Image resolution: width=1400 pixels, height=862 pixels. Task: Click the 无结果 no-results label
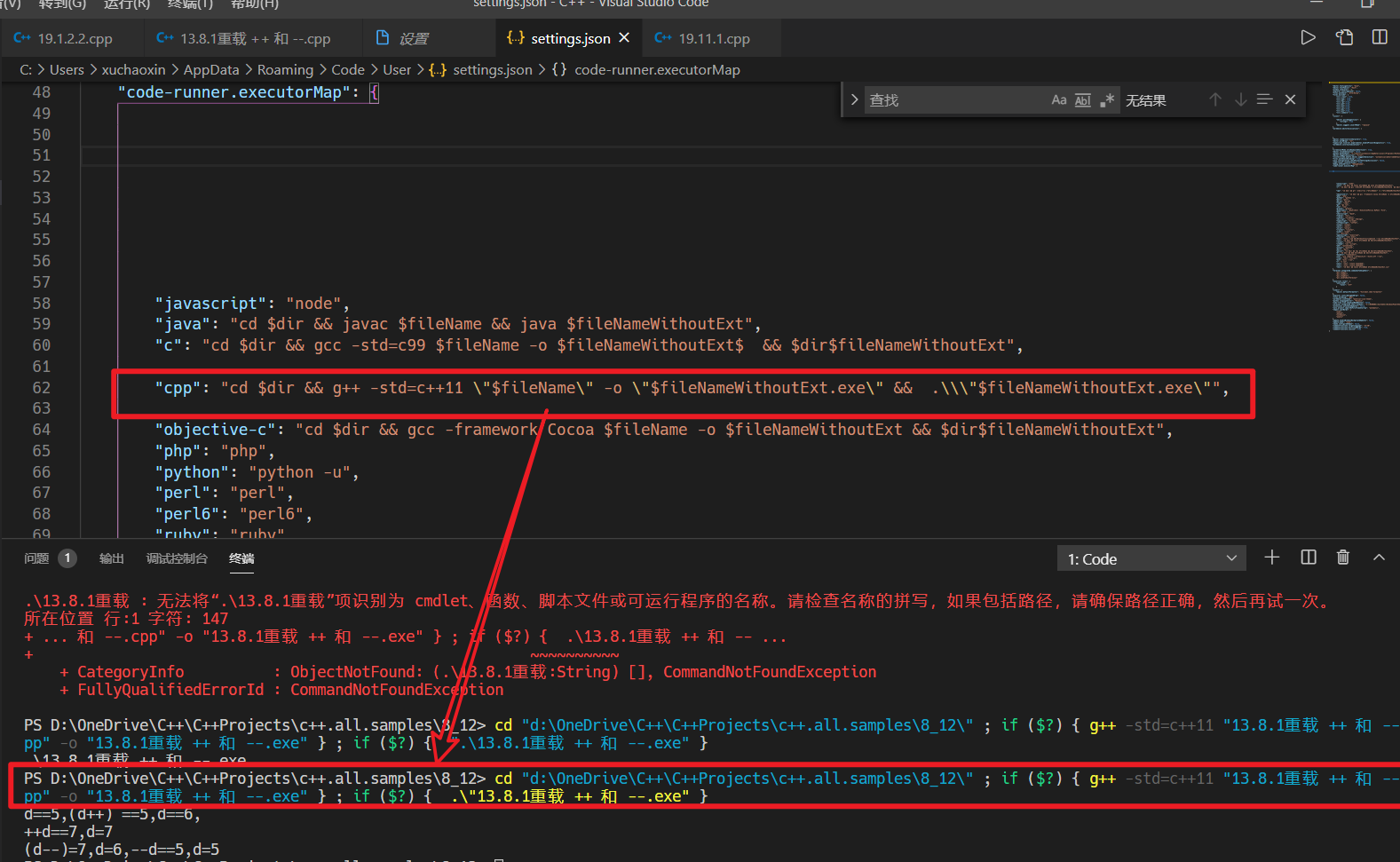coord(1146,100)
